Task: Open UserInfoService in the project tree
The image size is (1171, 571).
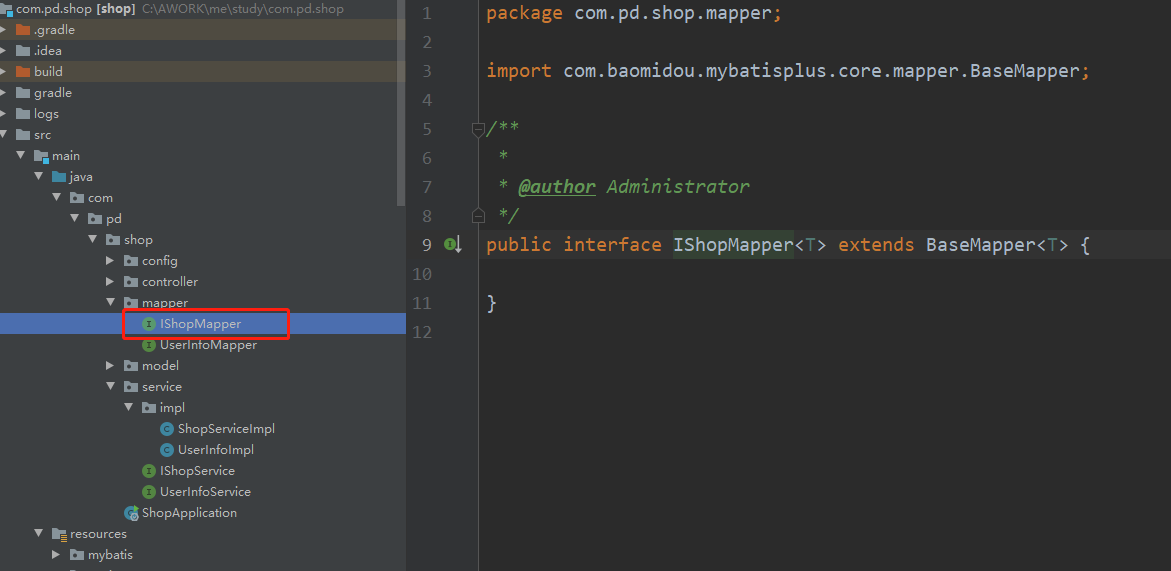Action: pyautogui.click(x=205, y=491)
